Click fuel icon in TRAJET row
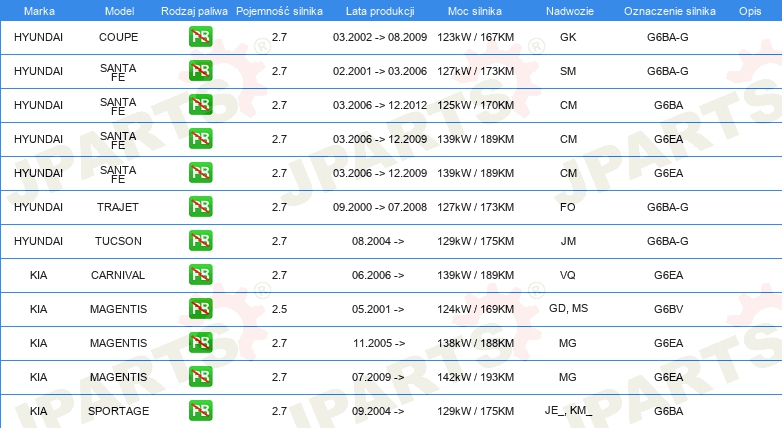Viewport: 782px width, 428px height. coord(200,207)
